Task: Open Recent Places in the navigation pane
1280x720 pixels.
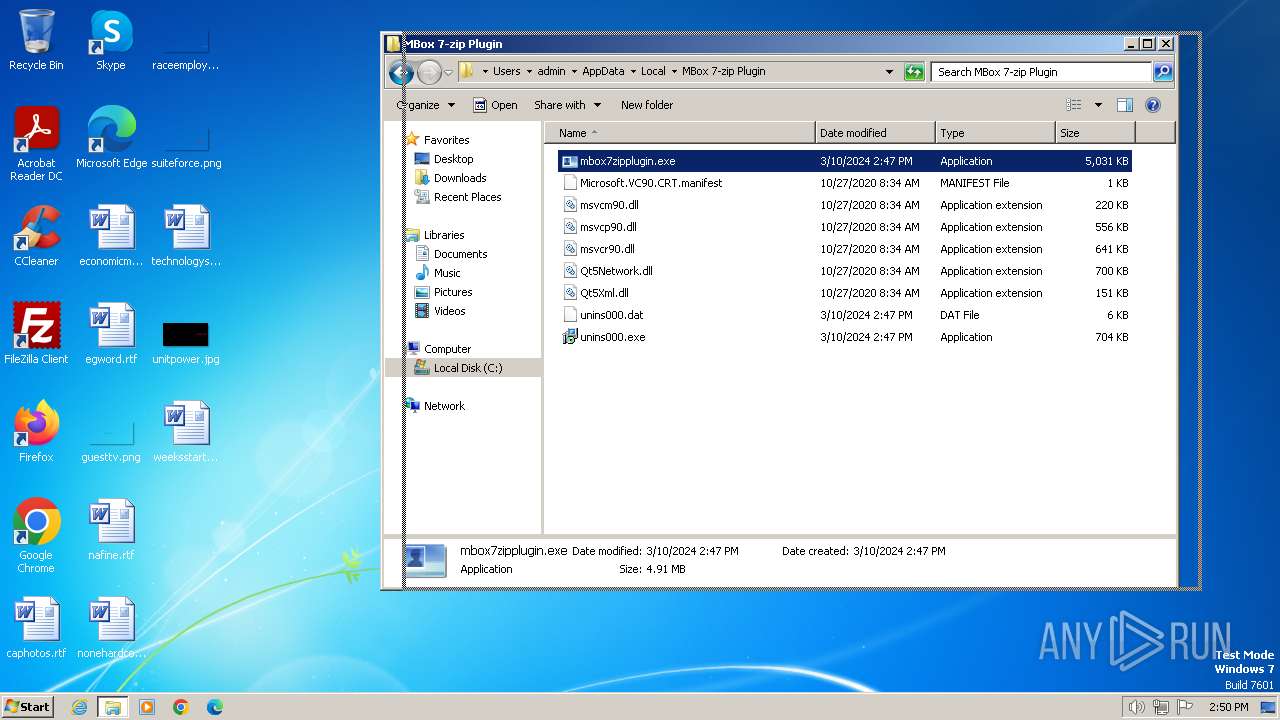Action: (x=467, y=197)
